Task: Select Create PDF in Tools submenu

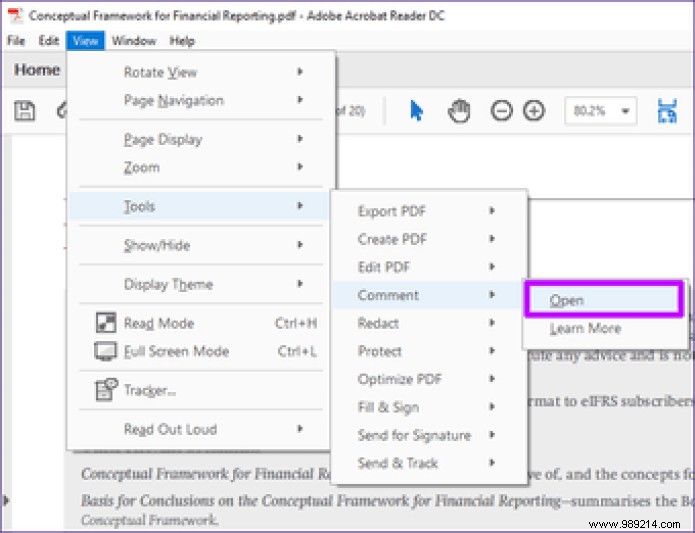Action: tap(429, 239)
